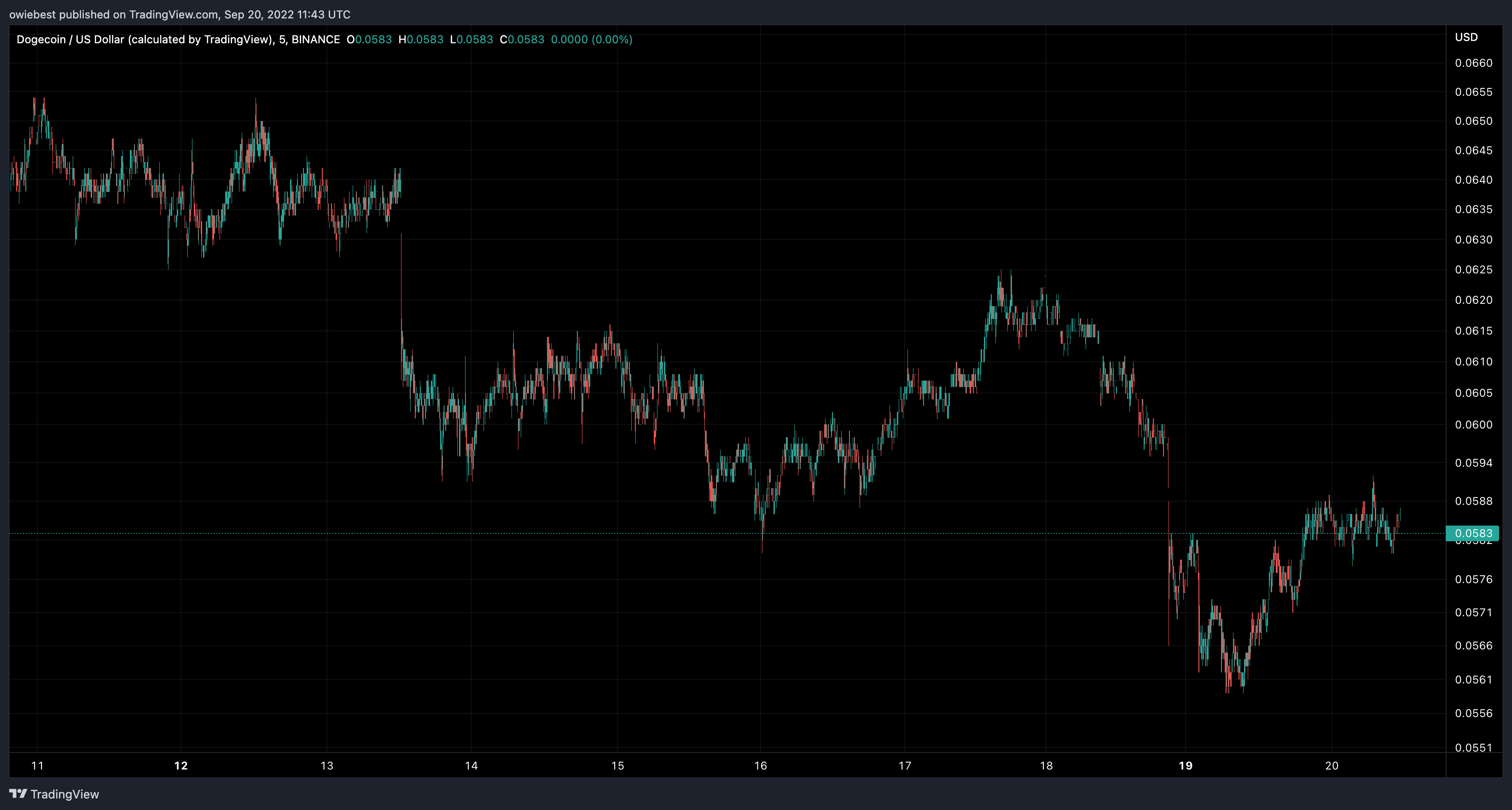Click the 0.0650 price axis label
Image resolution: width=1512 pixels, height=810 pixels.
coord(1473,121)
